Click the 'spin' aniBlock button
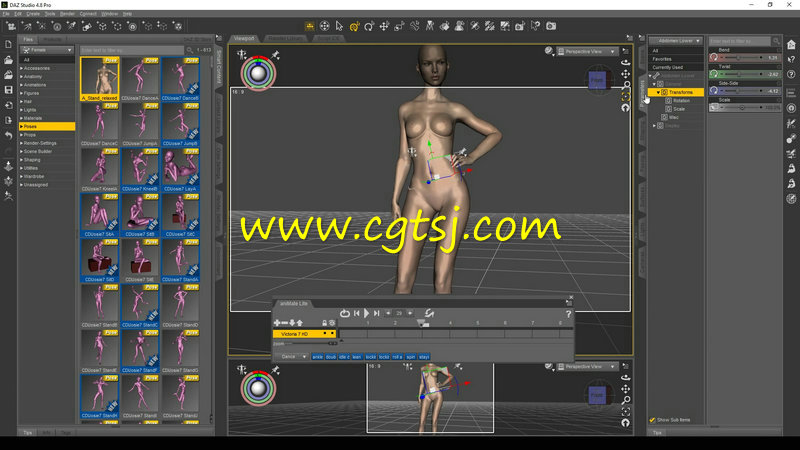The image size is (800, 450). click(411, 357)
